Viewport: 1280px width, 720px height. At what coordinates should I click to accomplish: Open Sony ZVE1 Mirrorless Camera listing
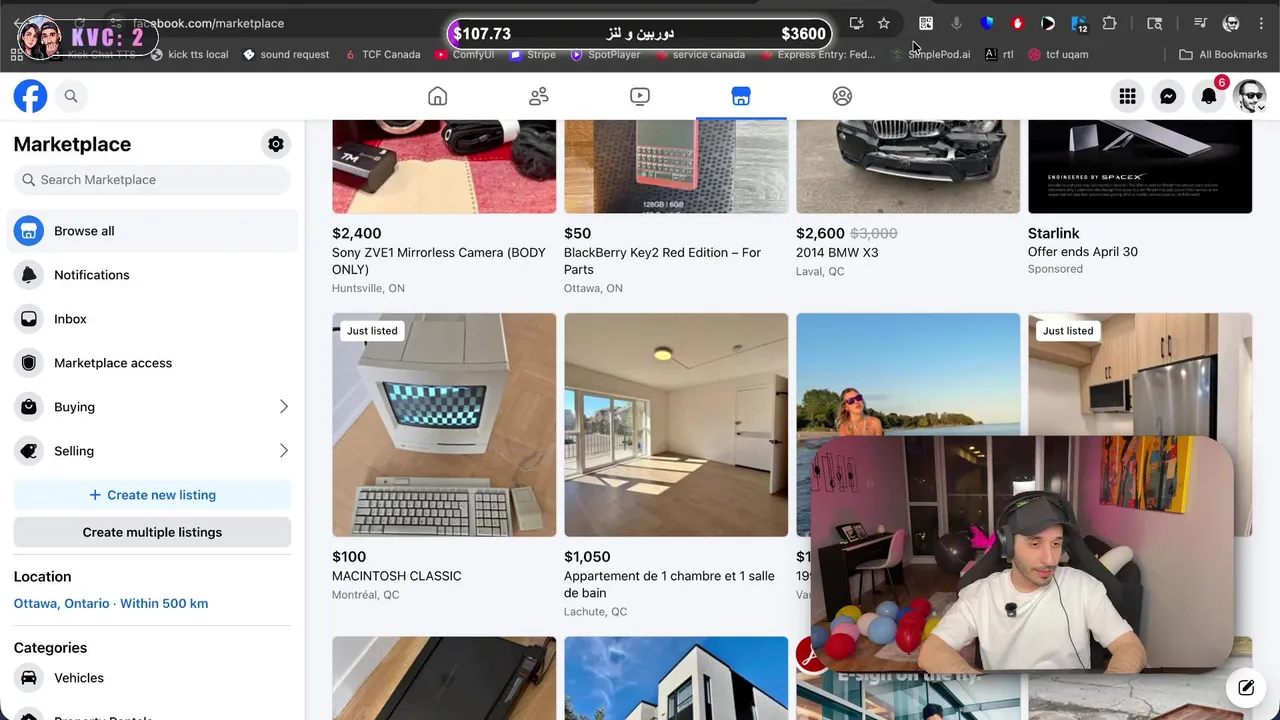pyautogui.click(x=439, y=261)
